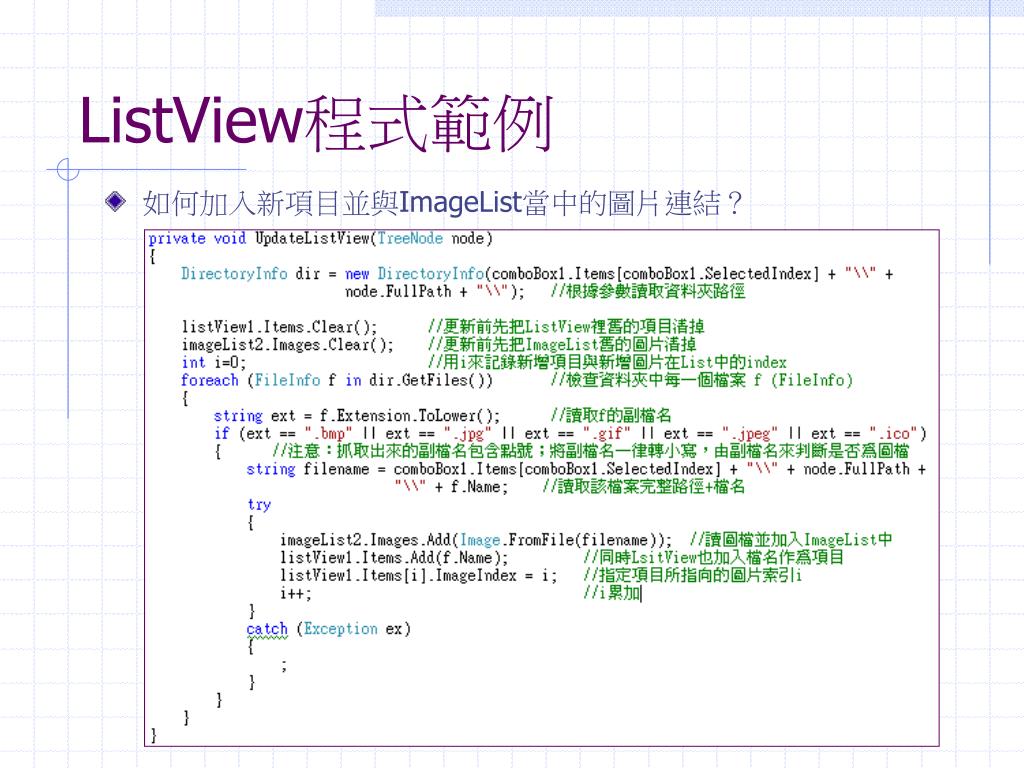Click the comment "//讀取f的副檔名"

pos(611,415)
